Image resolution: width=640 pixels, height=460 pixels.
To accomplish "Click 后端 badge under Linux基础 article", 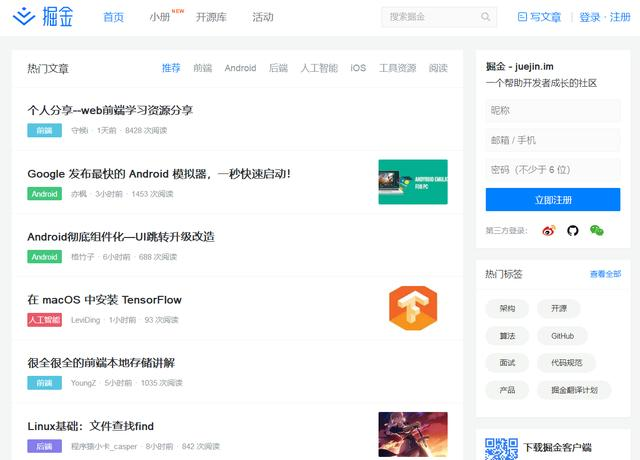I will 44,446.
